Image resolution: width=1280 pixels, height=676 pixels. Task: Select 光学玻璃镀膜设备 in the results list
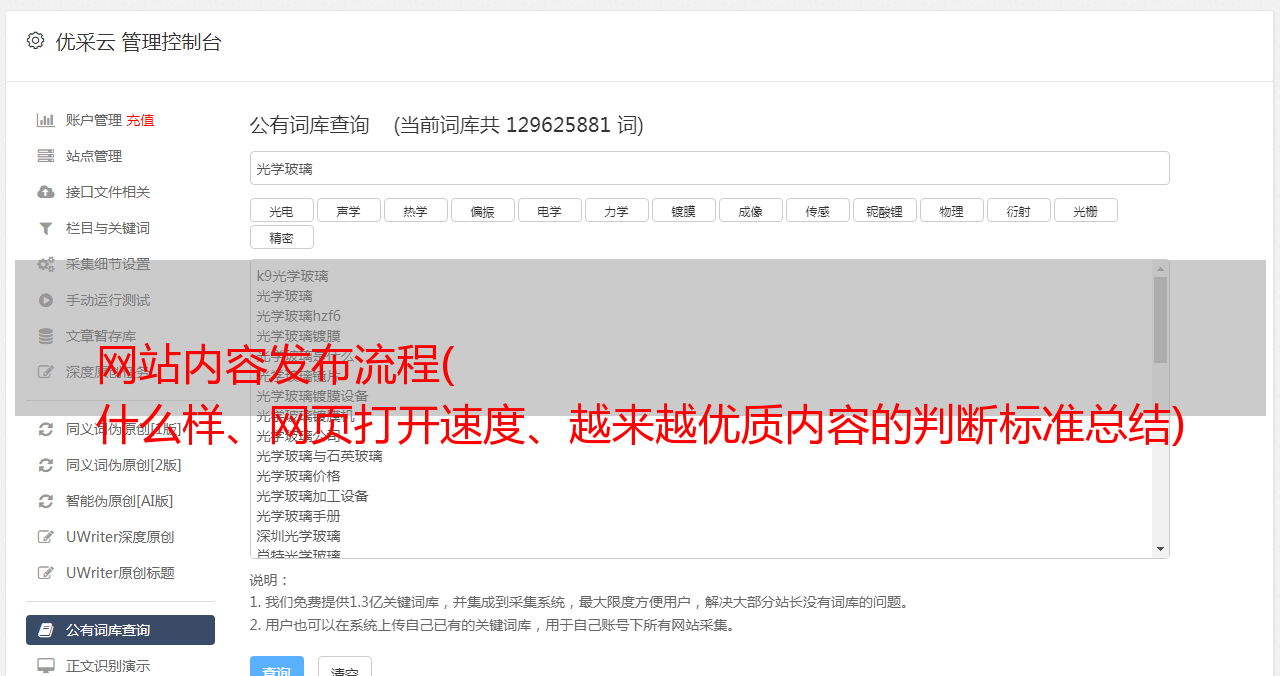312,396
